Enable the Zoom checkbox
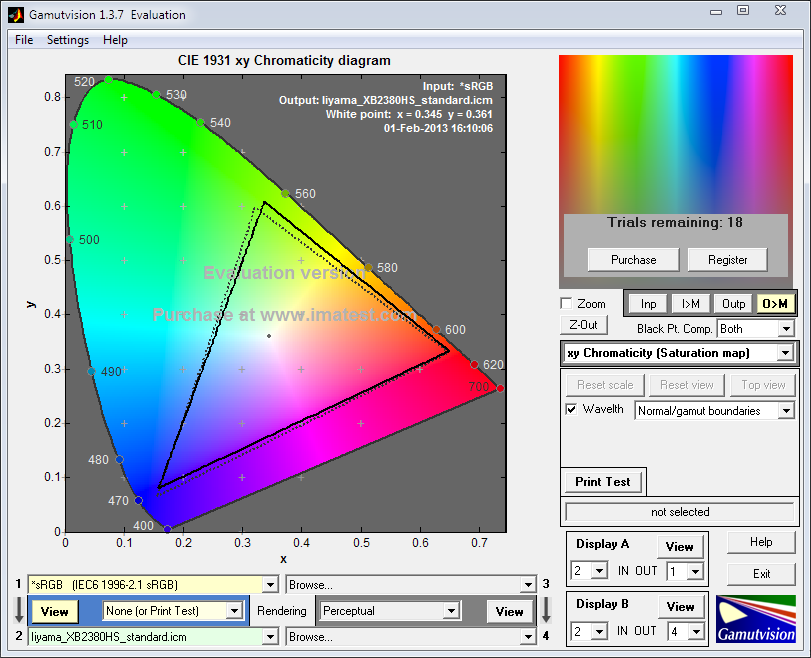 pos(567,304)
